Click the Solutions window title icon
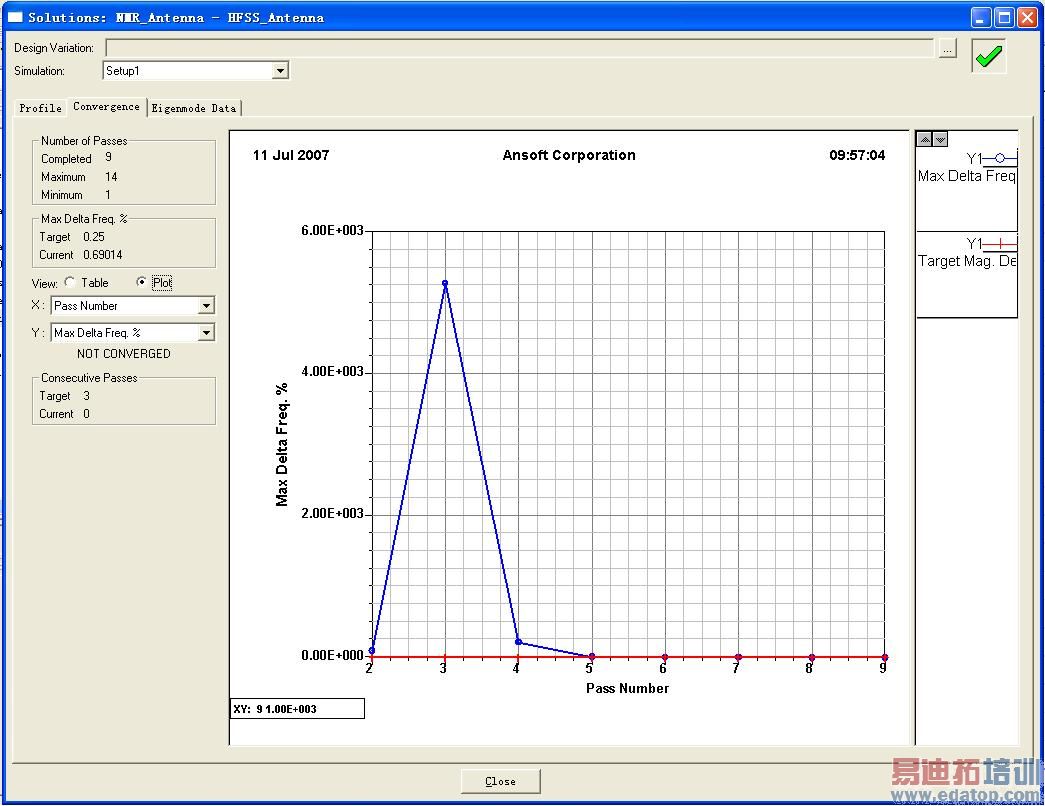Screen dimensions: 1045x806 [x=15, y=17]
